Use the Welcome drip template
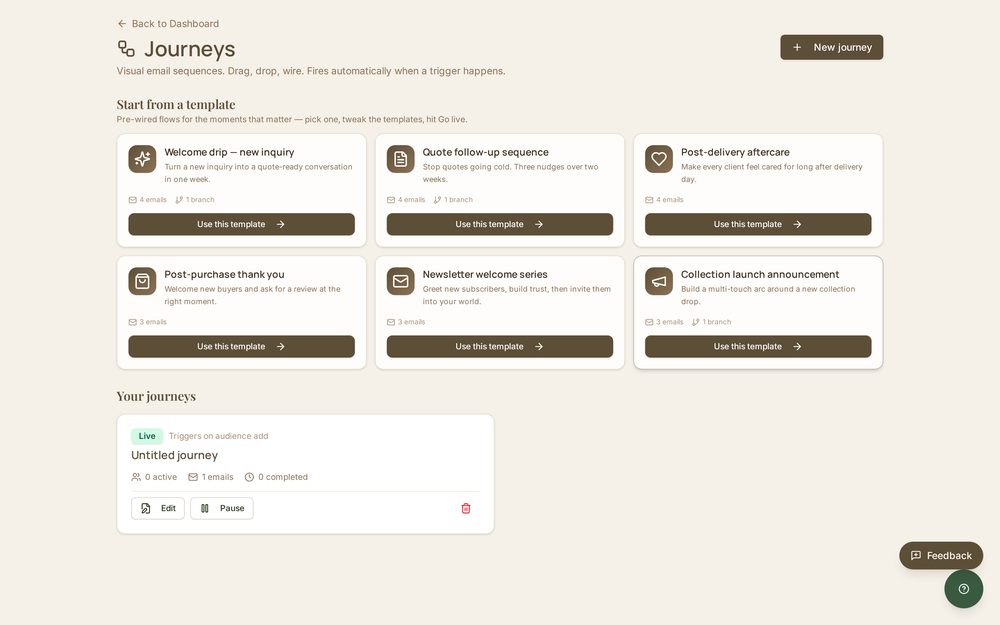1000x625 pixels. [x=241, y=224]
